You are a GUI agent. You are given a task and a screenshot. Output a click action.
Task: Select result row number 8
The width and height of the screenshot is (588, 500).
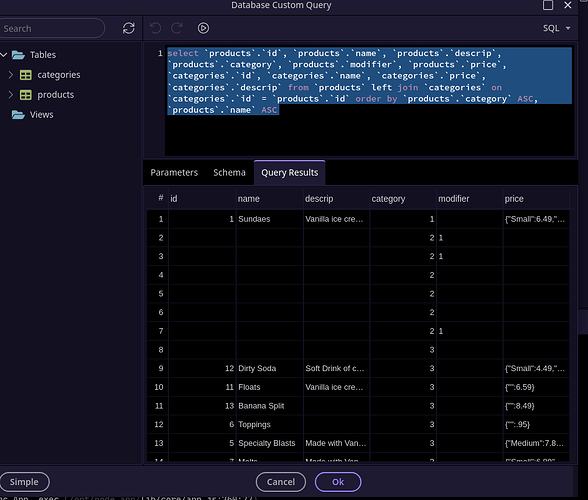(158, 350)
